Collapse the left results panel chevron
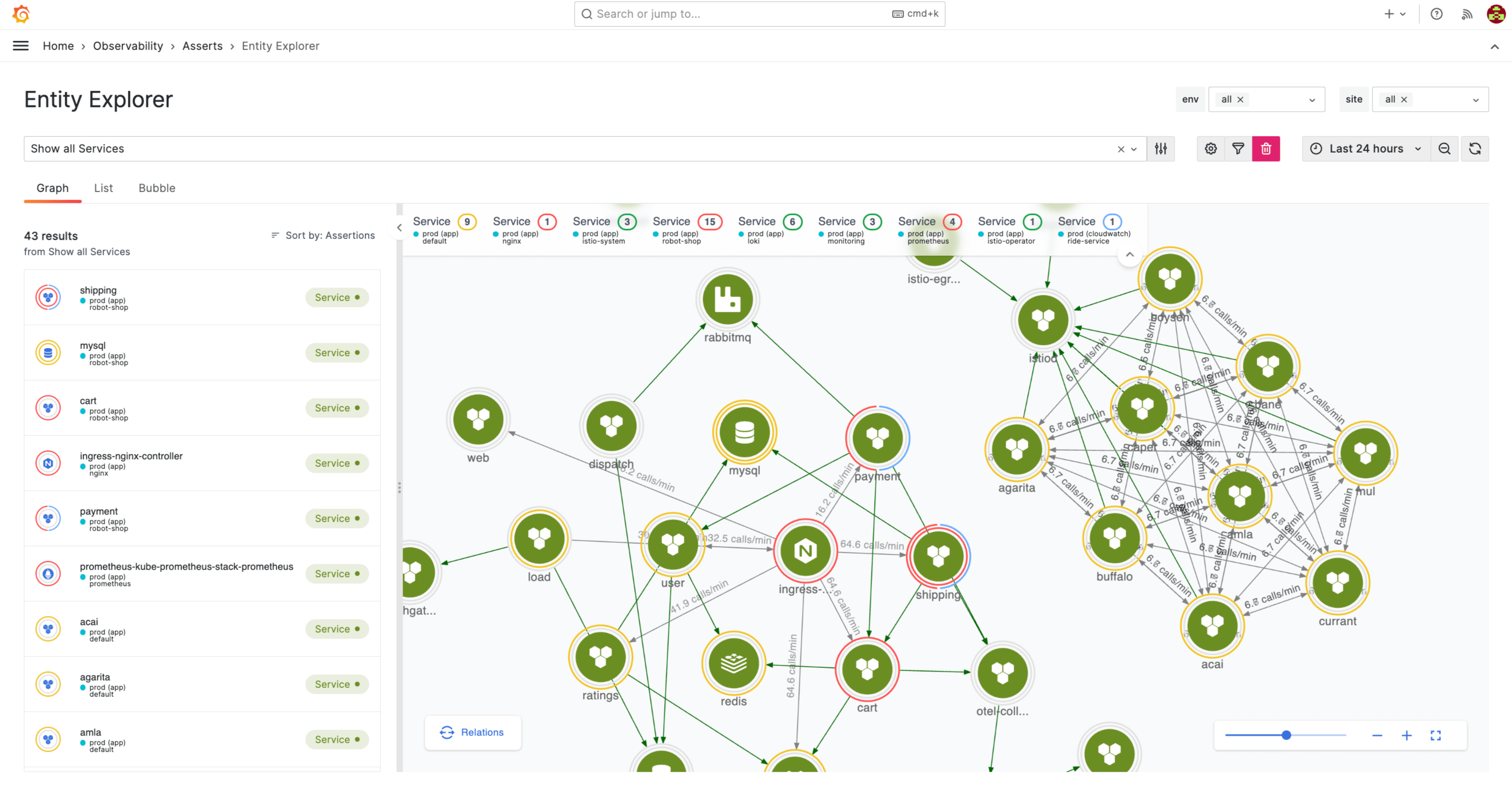Viewport: 1512px width, 790px height. click(399, 228)
